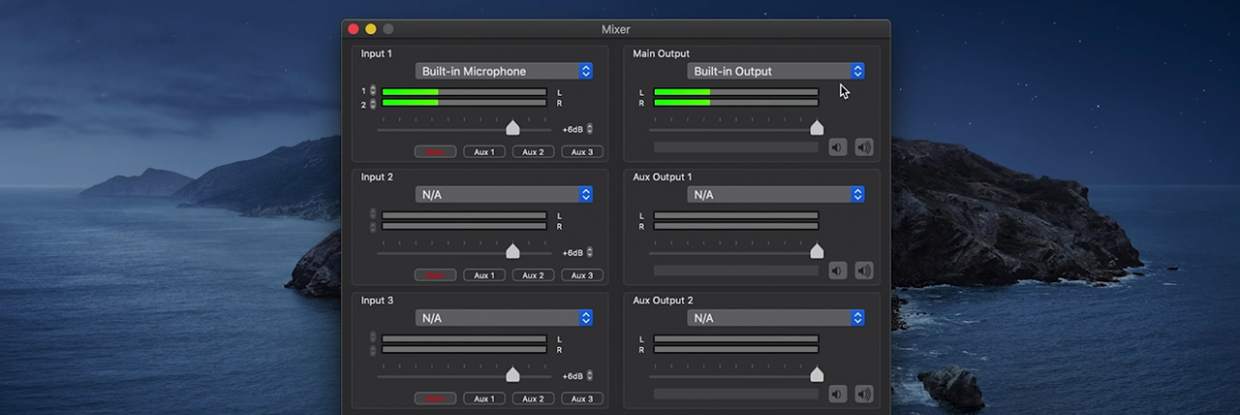Click the Main Output section label
The image size is (1240, 415).
[661, 53]
